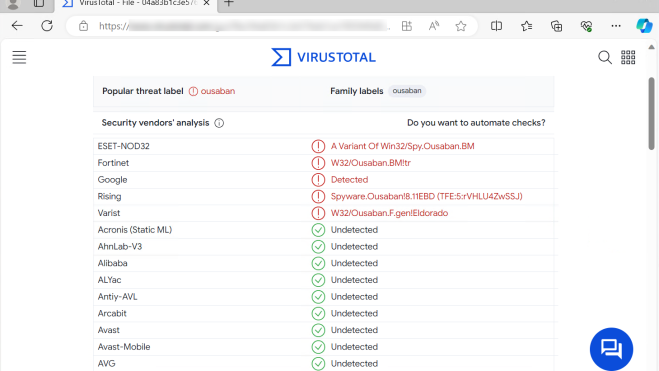
Task: Open the Collections icon
Action: coord(556,26)
